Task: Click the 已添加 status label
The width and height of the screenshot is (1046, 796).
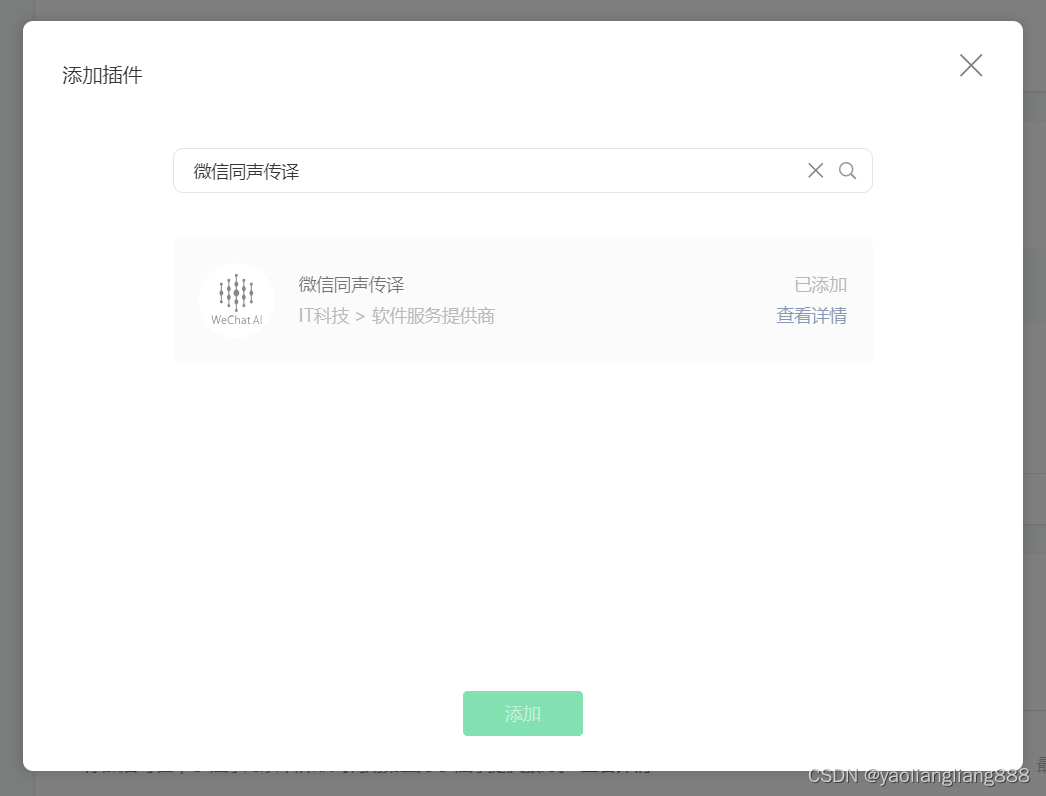Action: point(821,285)
